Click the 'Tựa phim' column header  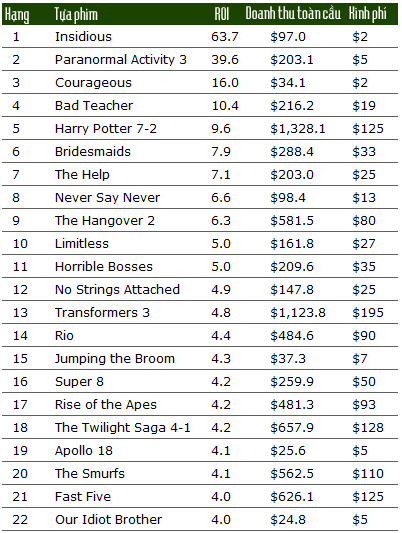coord(76,15)
